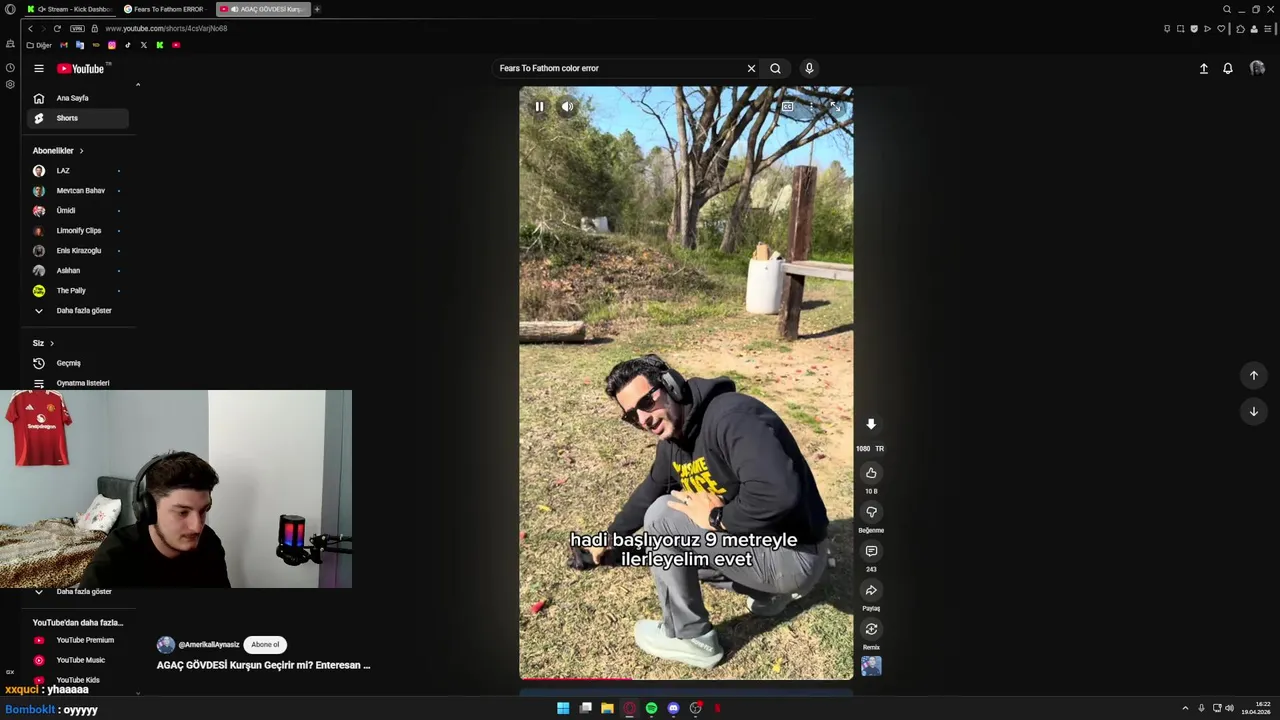Open YouTube Music link

[x=78, y=660]
